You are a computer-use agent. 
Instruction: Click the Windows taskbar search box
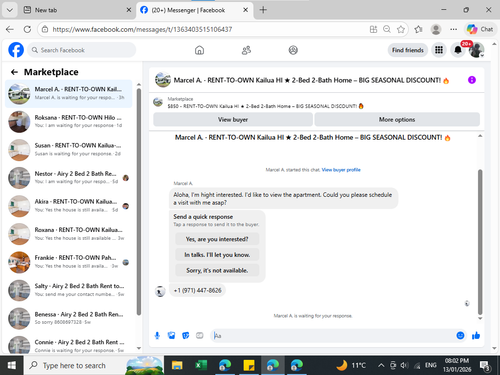94,365
